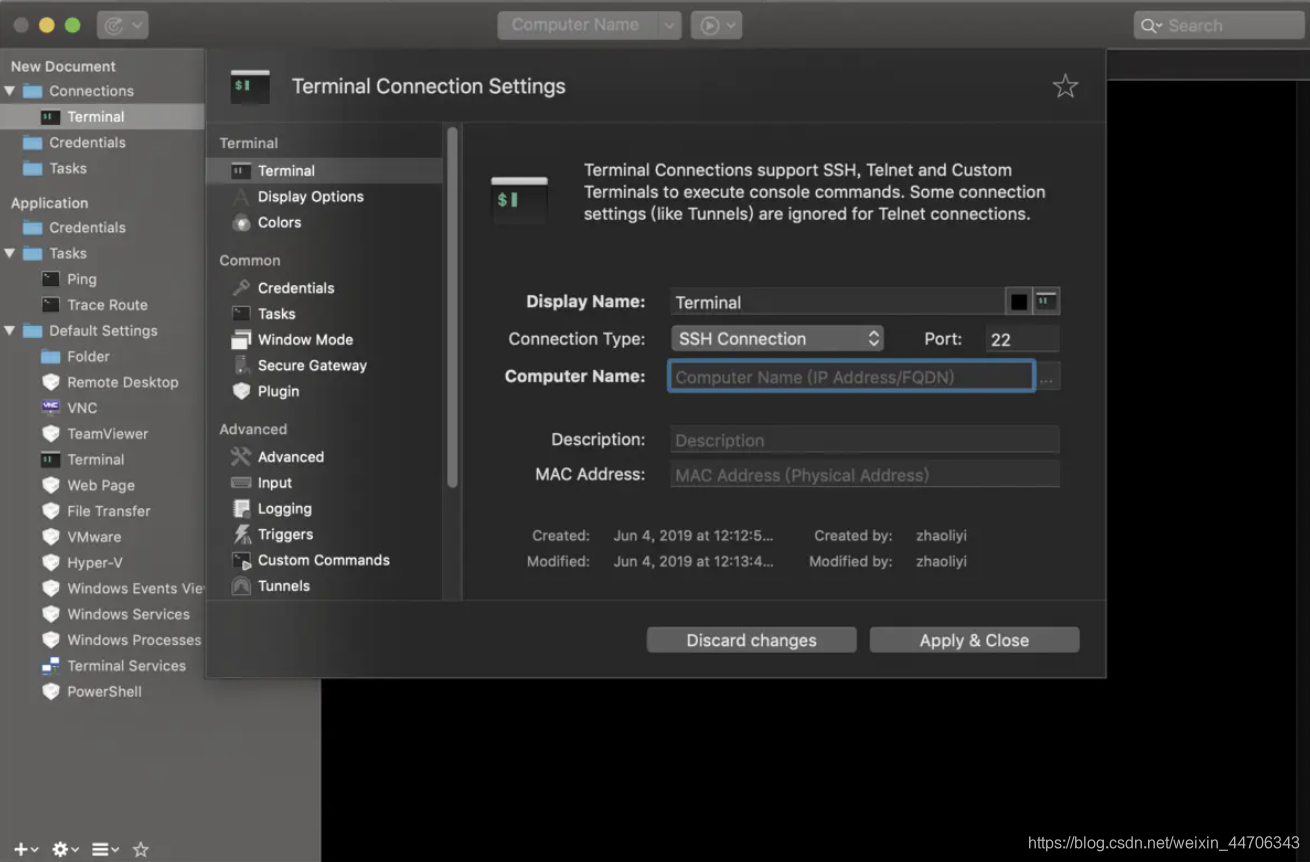Viewport: 1310px width, 862px height.
Task: Click the Port field showing 22
Action: (x=1021, y=339)
